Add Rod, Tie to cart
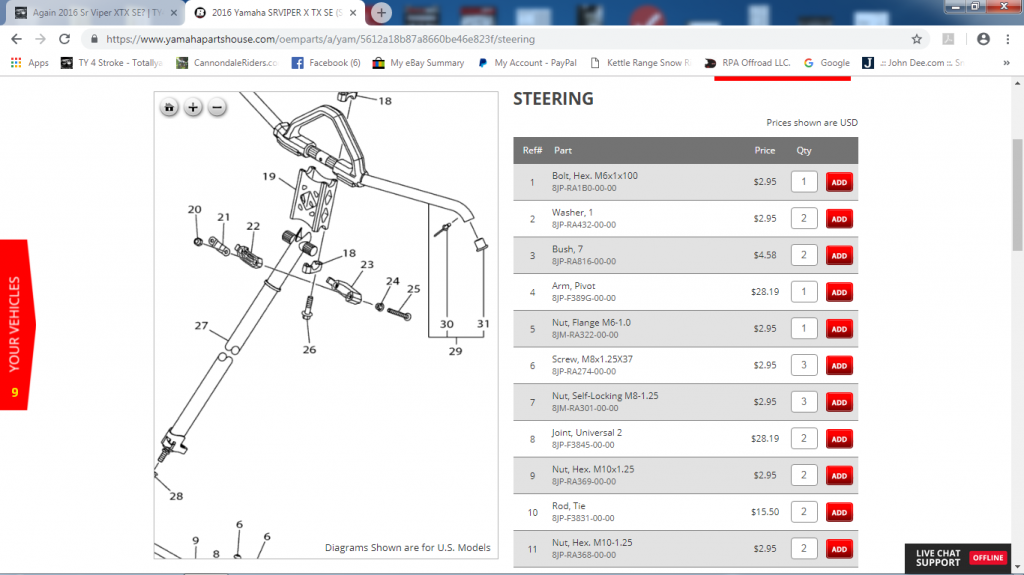 839,512
